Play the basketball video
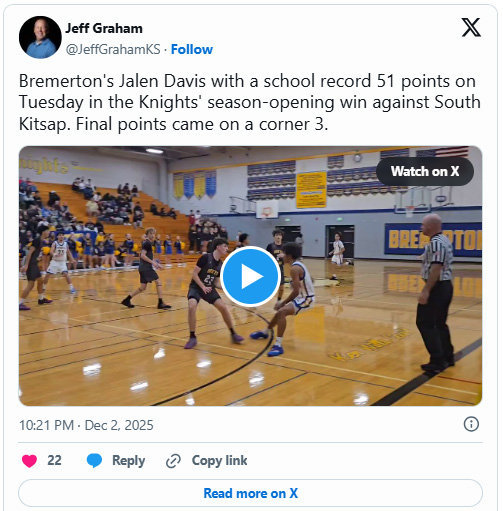Viewport: 503px width, 511px height. point(250,276)
